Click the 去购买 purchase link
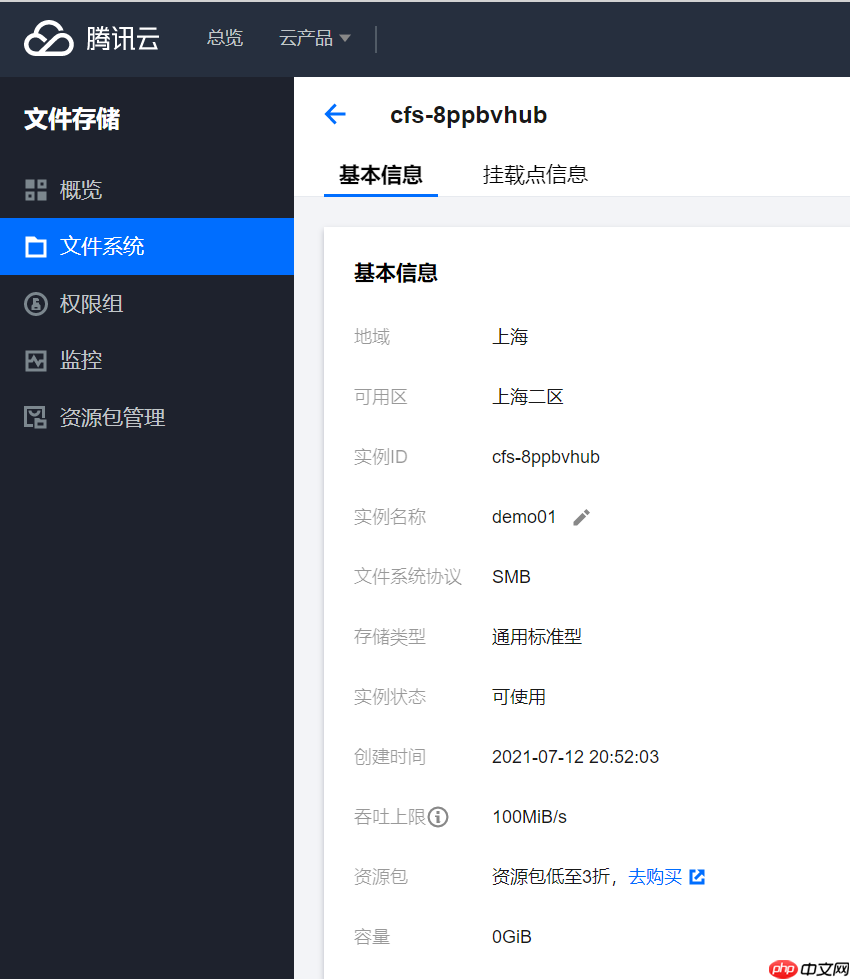Image resolution: width=850 pixels, height=979 pixels. click(655, 877)
